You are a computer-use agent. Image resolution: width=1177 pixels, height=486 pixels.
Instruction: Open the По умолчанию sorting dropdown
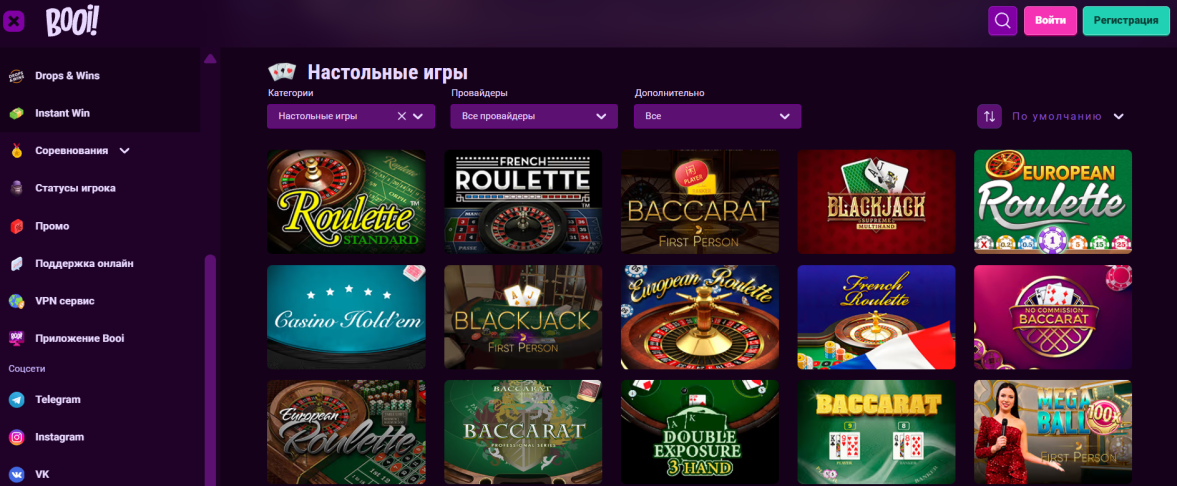coord(1067,116)
